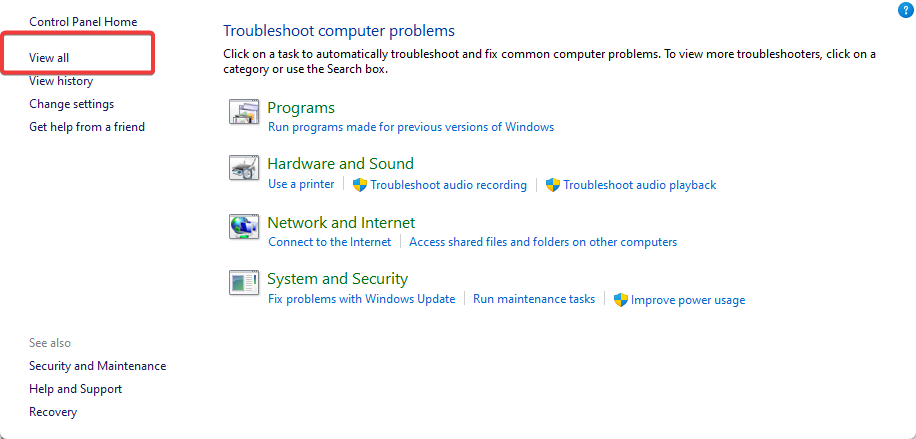
Task: Select Run maintenance tasks link
Action: [534, 299]
